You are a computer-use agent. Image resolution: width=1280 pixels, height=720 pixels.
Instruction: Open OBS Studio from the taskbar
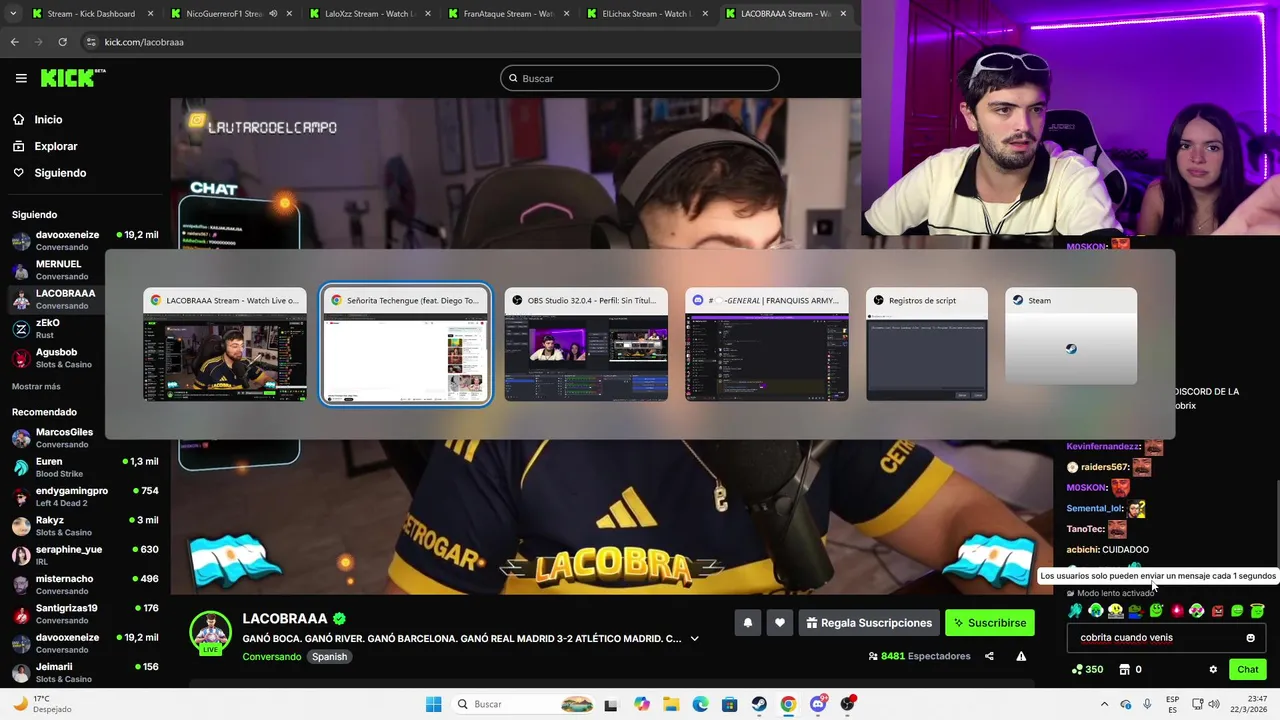[x=848, y=704]
